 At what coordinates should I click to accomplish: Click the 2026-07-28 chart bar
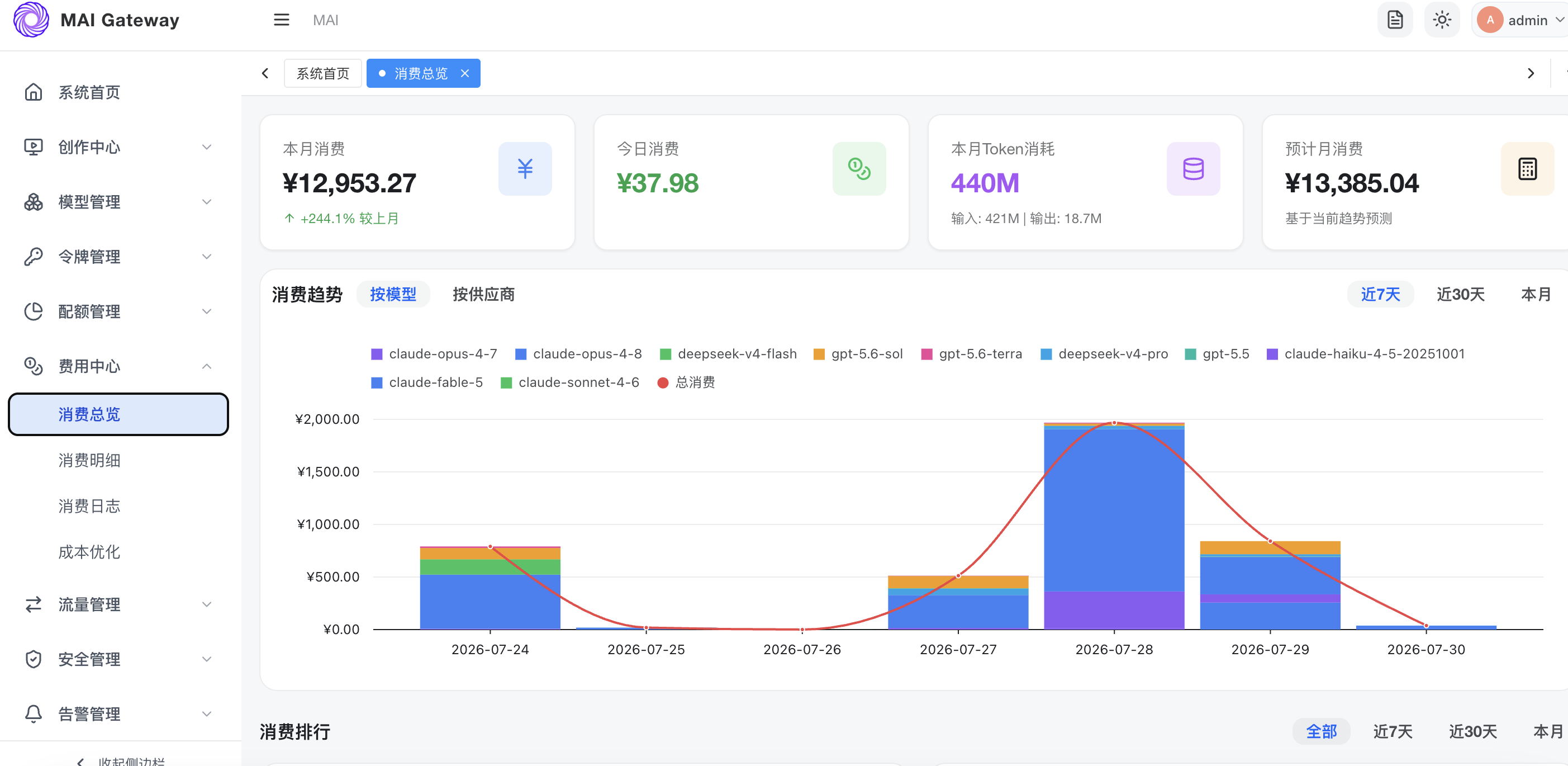tap(1114, 526)
